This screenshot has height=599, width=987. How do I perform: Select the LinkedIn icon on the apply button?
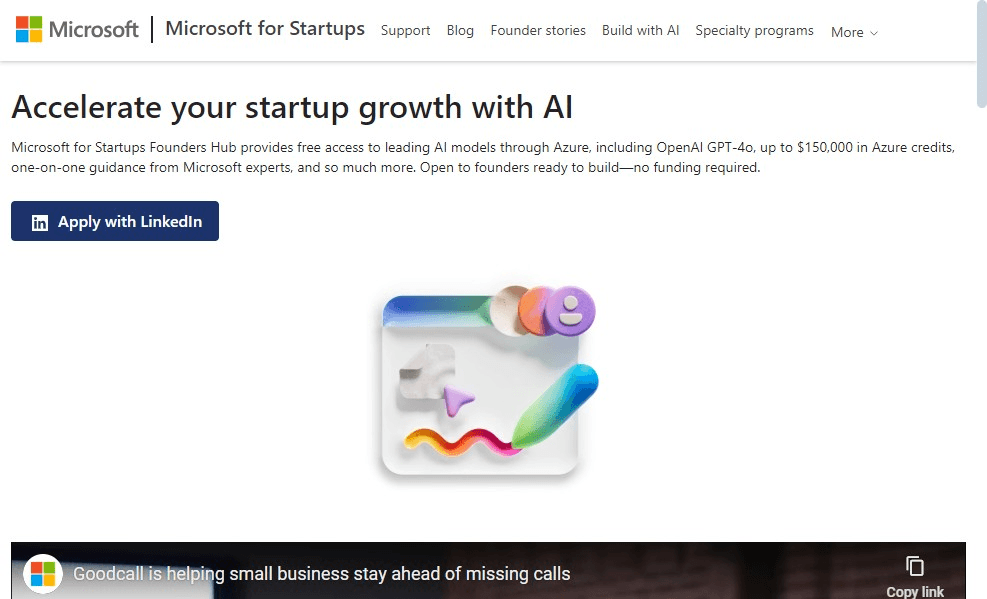[x=39, y=222]
